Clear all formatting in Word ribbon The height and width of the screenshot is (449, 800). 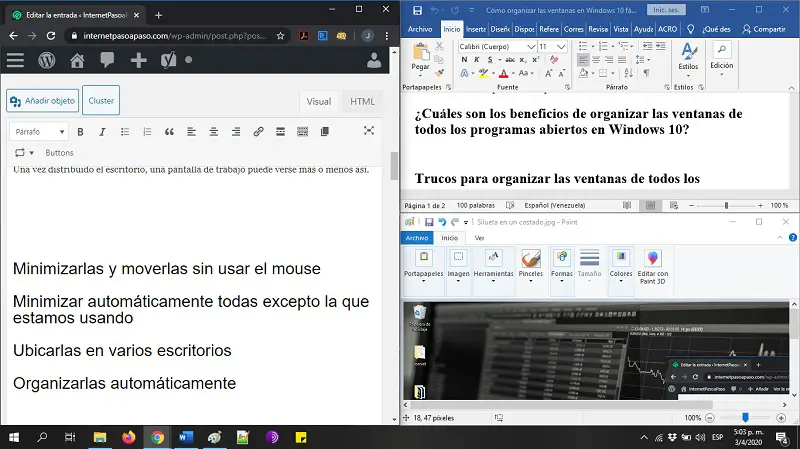pyautogui.click(x=554, y=60)
